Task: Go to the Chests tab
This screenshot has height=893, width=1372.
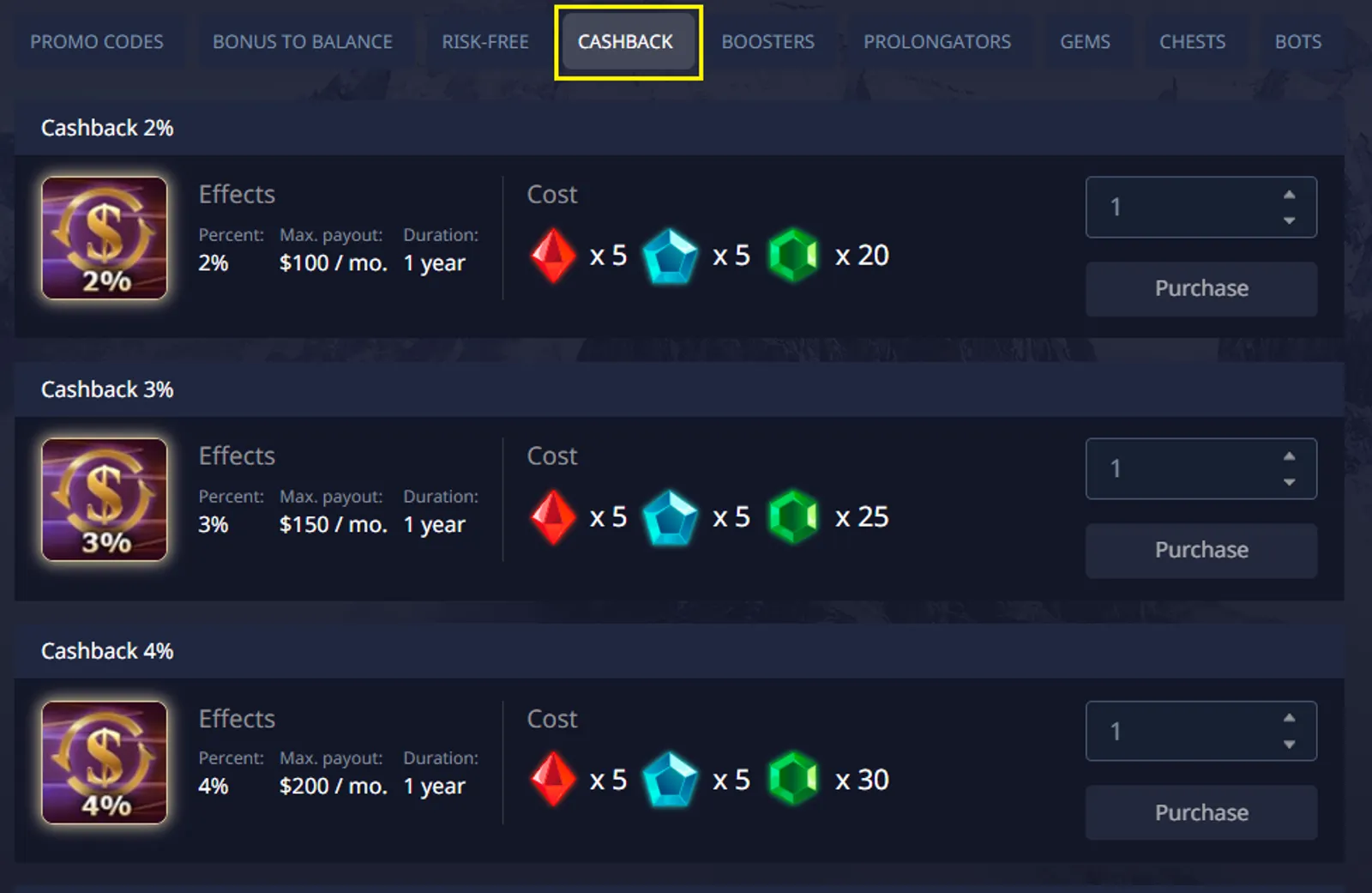Action: [x=1192, y=42]
